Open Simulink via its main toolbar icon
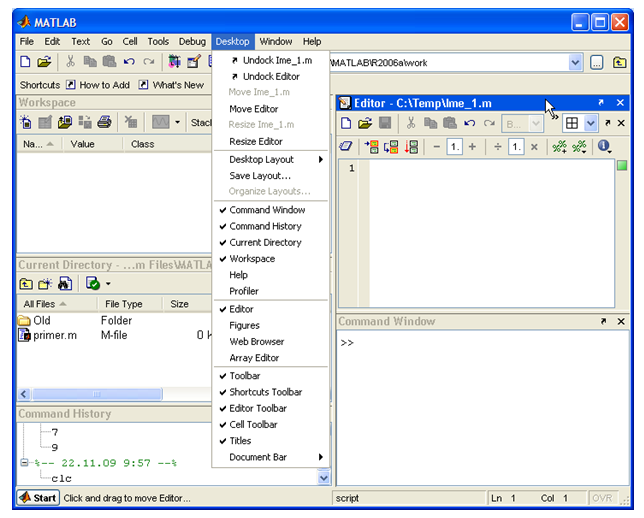Viewport: 644px width, 518px height. click(x=175, y=62)
